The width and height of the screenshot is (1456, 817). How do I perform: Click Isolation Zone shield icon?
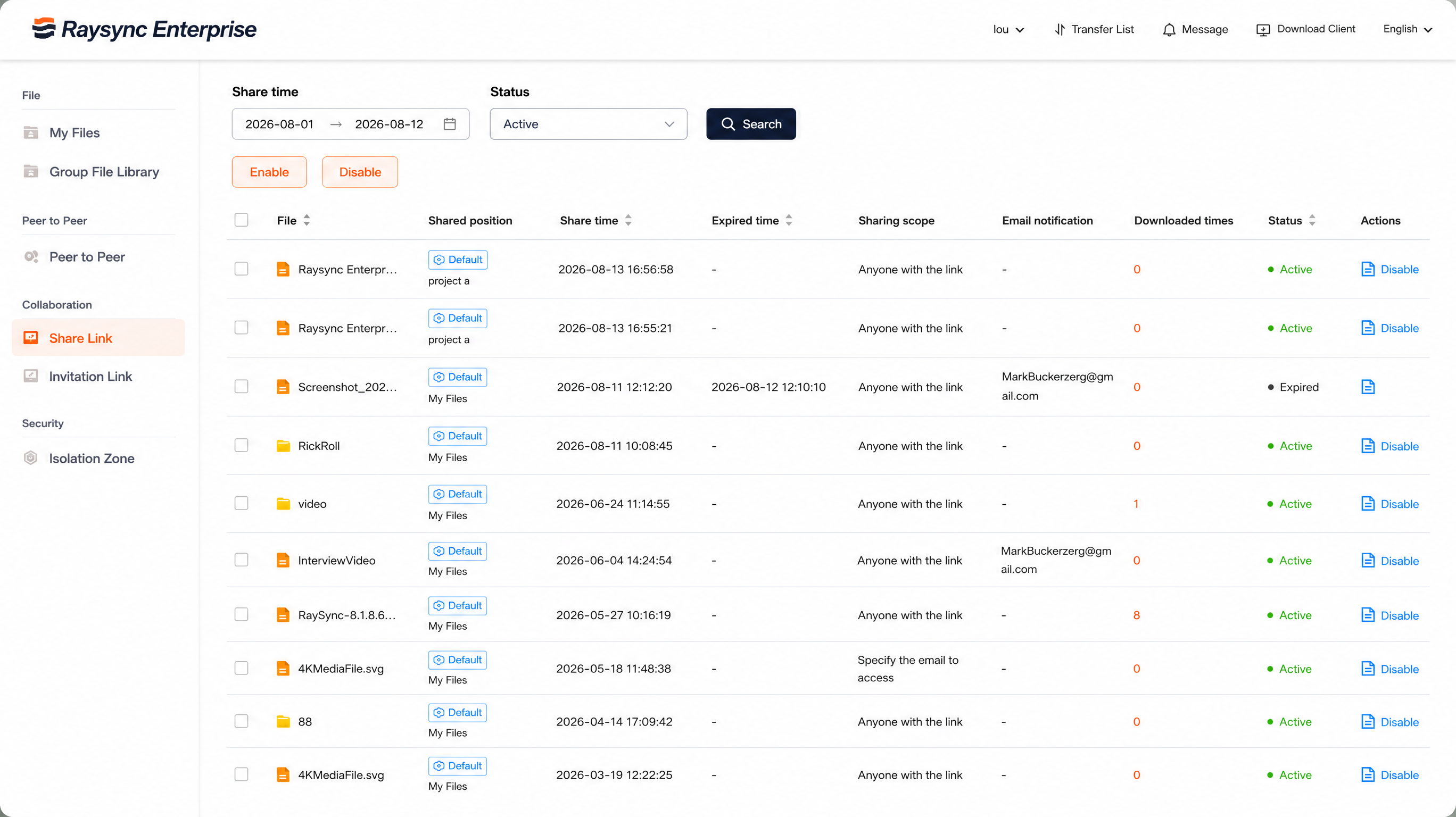point(30,458)
